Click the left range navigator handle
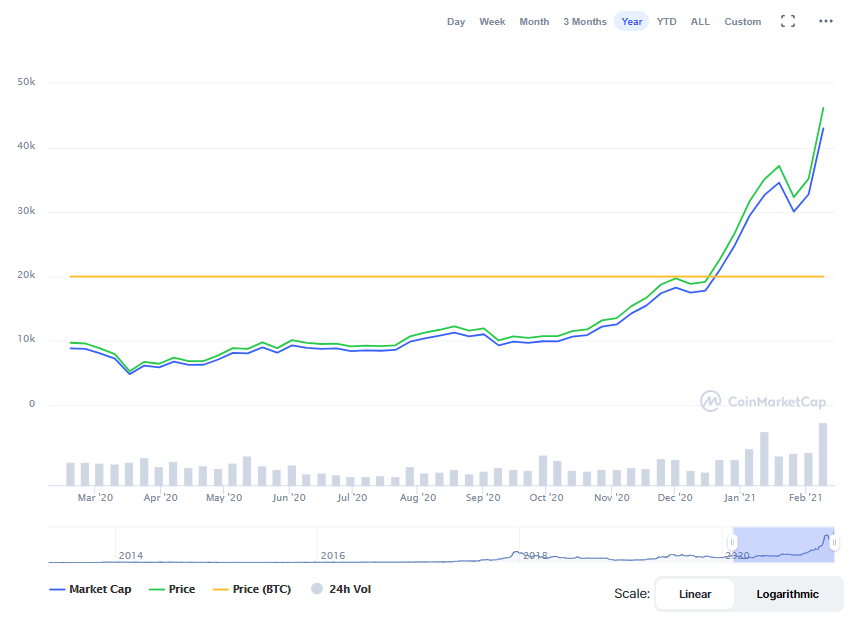Viewport: 853px width, 620px height. pyautogui.click(x=732, y=542)
